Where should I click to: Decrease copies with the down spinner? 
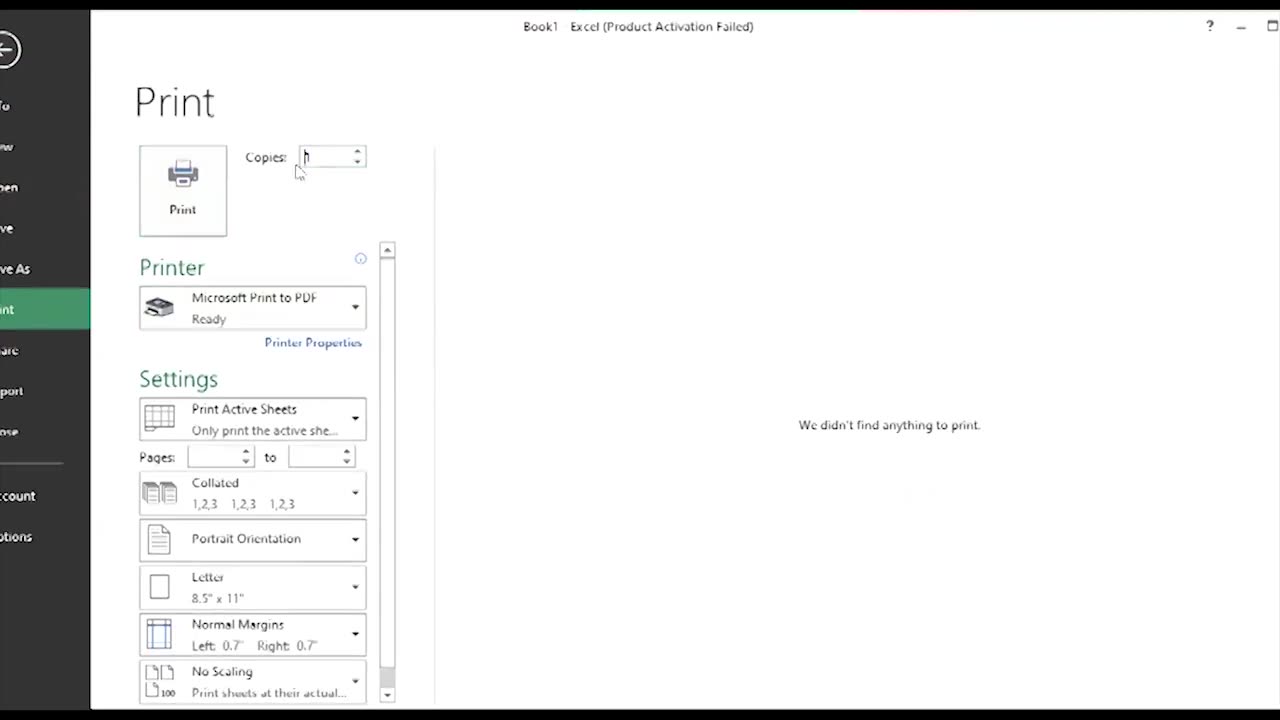(357, 162)
